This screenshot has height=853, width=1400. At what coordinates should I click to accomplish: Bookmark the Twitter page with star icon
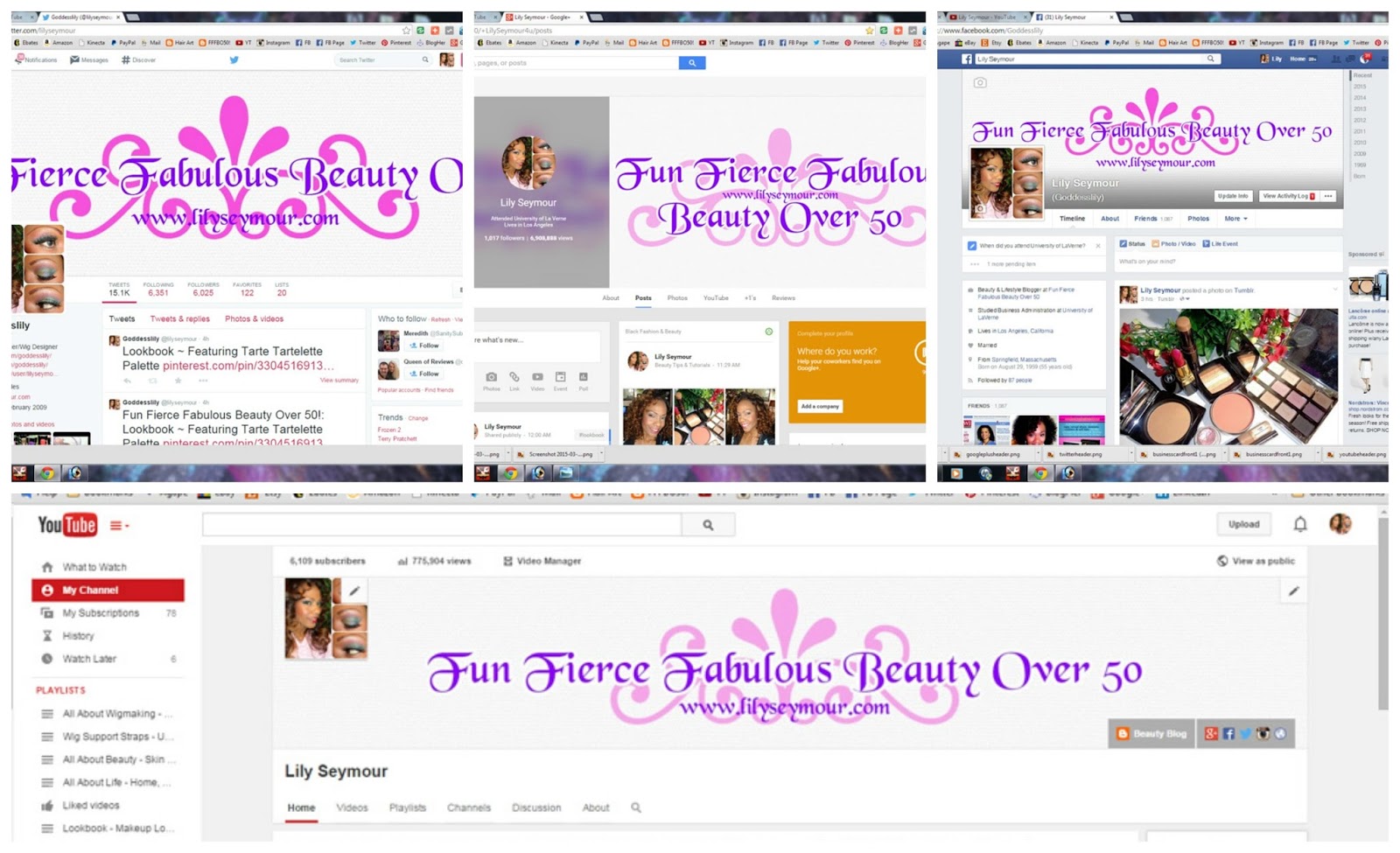click(405, 31)
